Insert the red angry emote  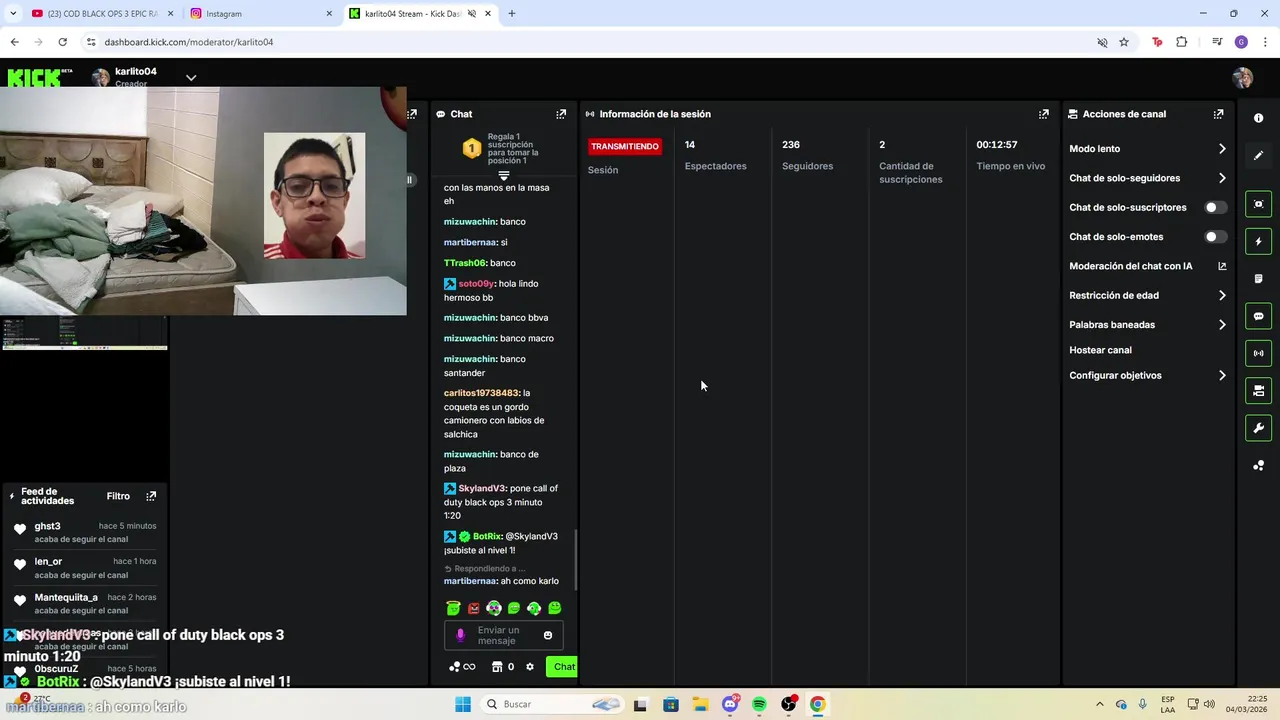[x=473, y=608]
